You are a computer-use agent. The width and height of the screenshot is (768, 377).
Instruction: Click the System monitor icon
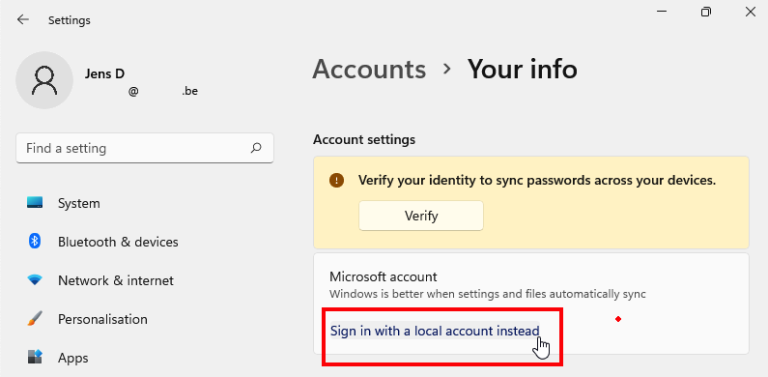(35, 203)
